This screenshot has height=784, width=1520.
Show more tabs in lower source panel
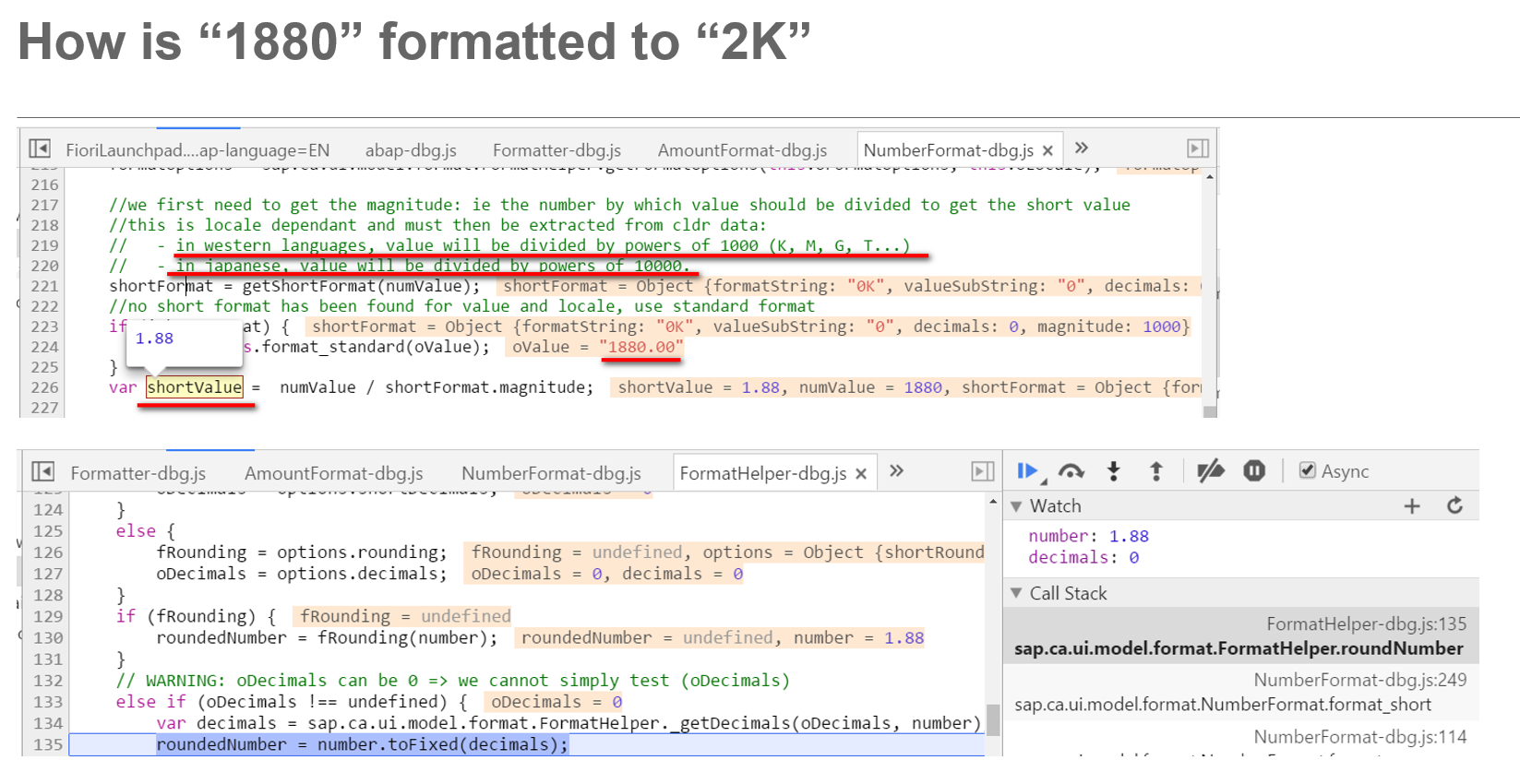pyautogui.click(x=896, y=470)
